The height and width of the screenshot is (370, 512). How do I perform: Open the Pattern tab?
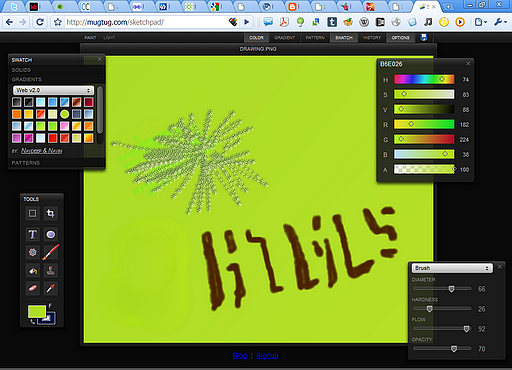coord(315,38)
